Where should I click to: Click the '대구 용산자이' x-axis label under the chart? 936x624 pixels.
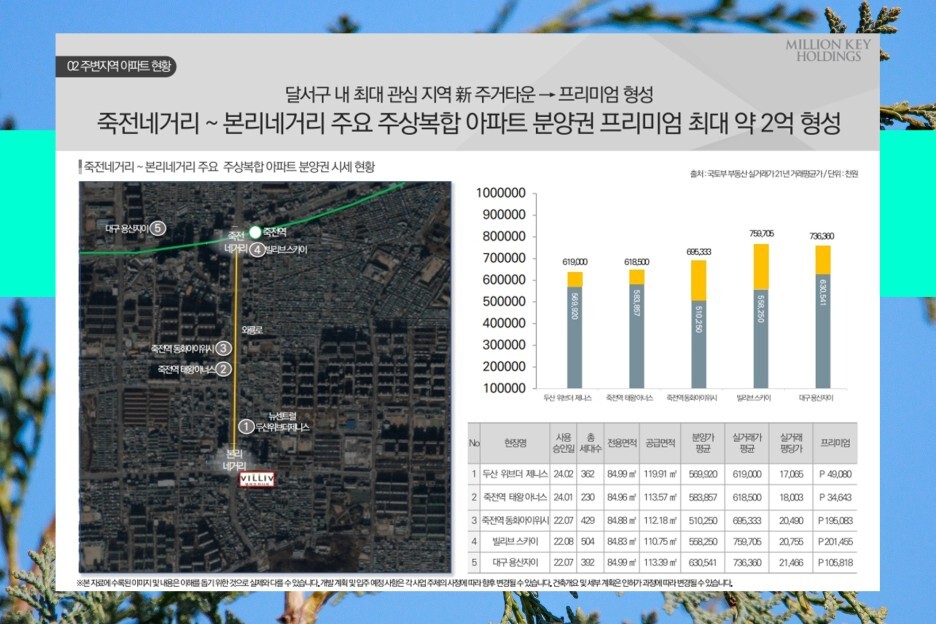click(816, 398)
